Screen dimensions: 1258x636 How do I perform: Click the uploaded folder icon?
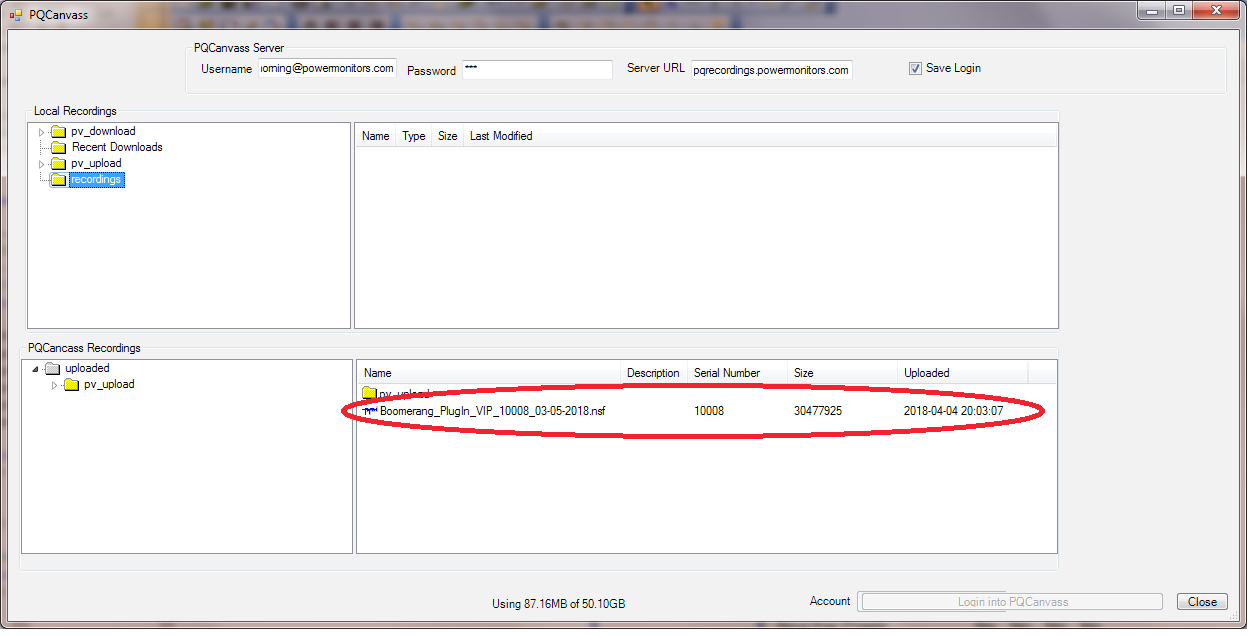[53, 369]
